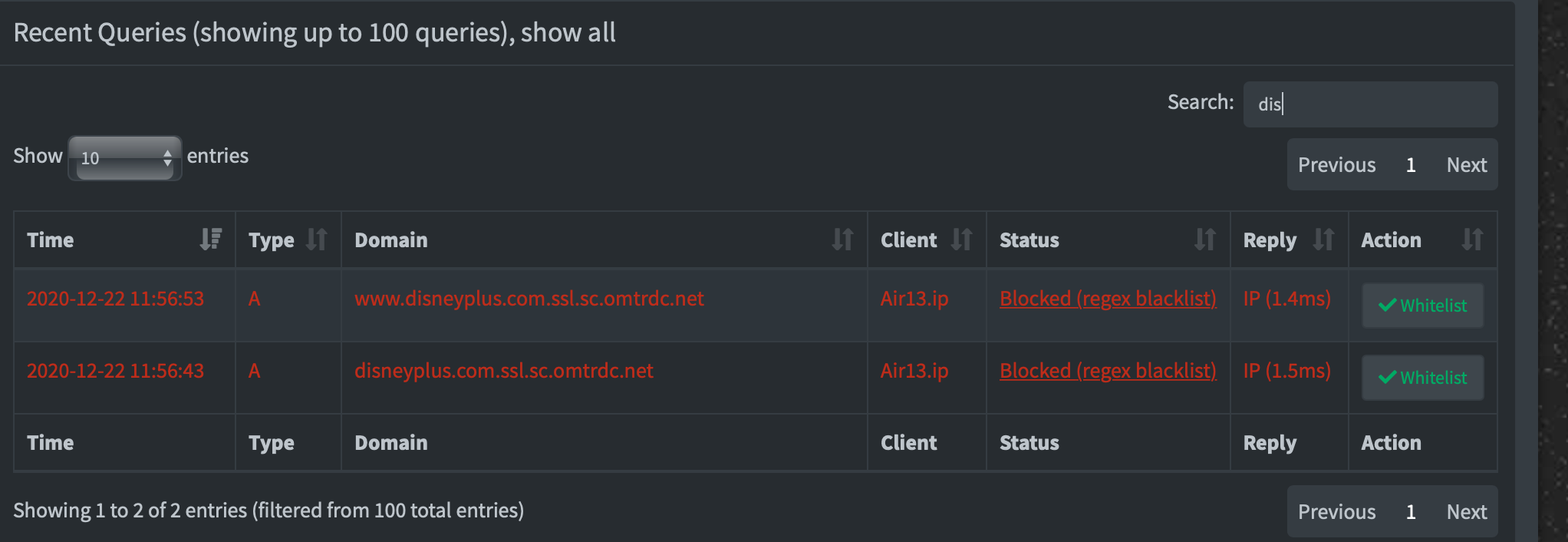Select page 1 in the pagination
This screenshot has width=1568, height=542.
tap(1410, 511)
